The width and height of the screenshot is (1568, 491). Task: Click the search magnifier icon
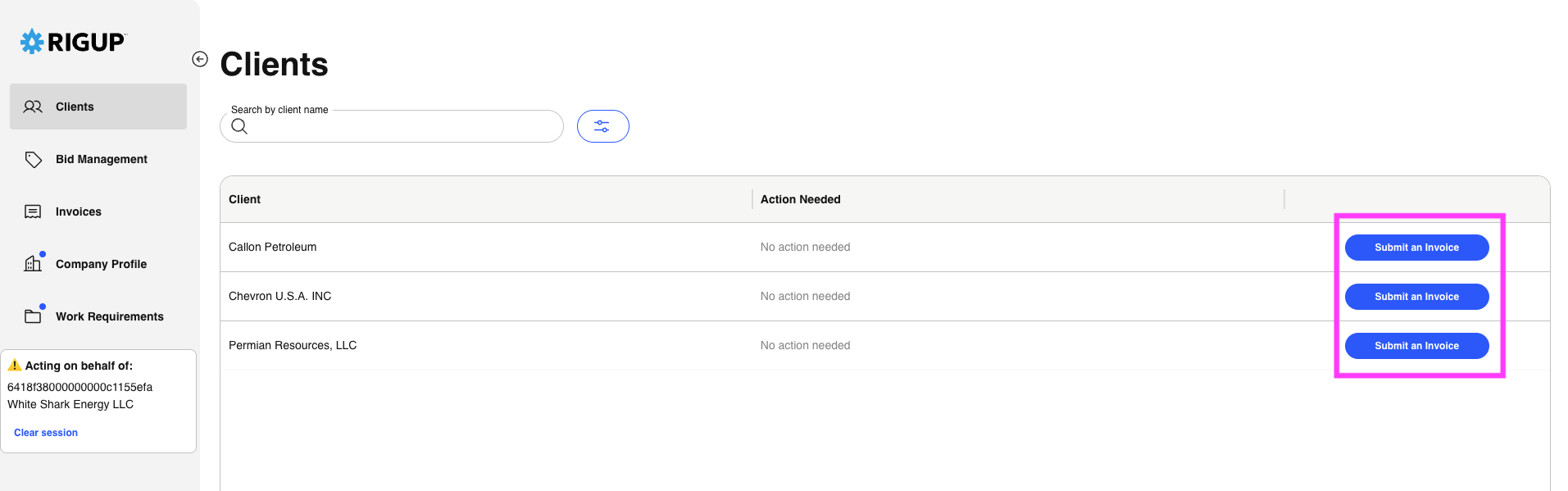(239, 126)
